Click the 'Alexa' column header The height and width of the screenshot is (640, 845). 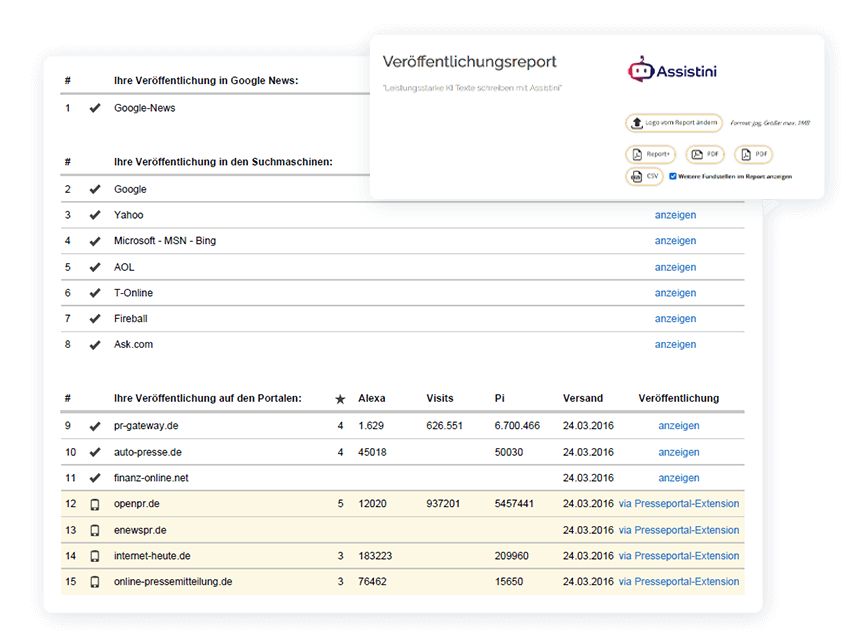pos(372,399)
